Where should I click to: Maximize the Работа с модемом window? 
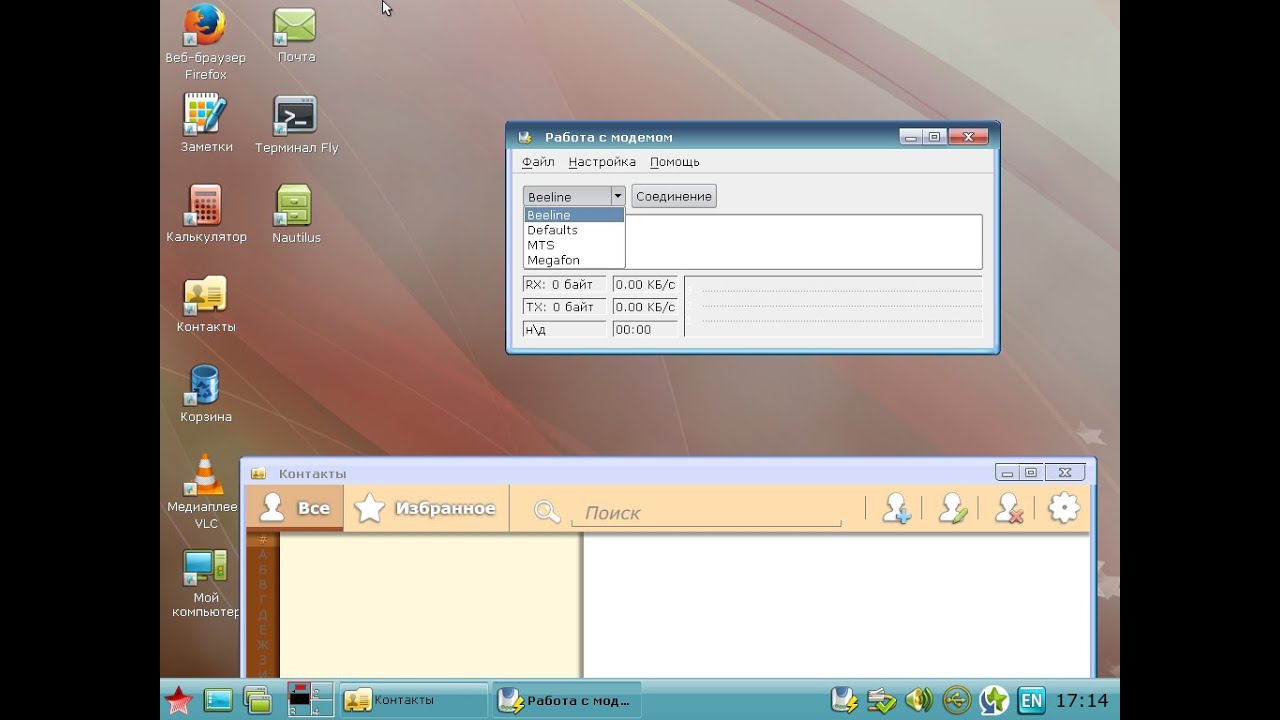[x=935, y=137]
